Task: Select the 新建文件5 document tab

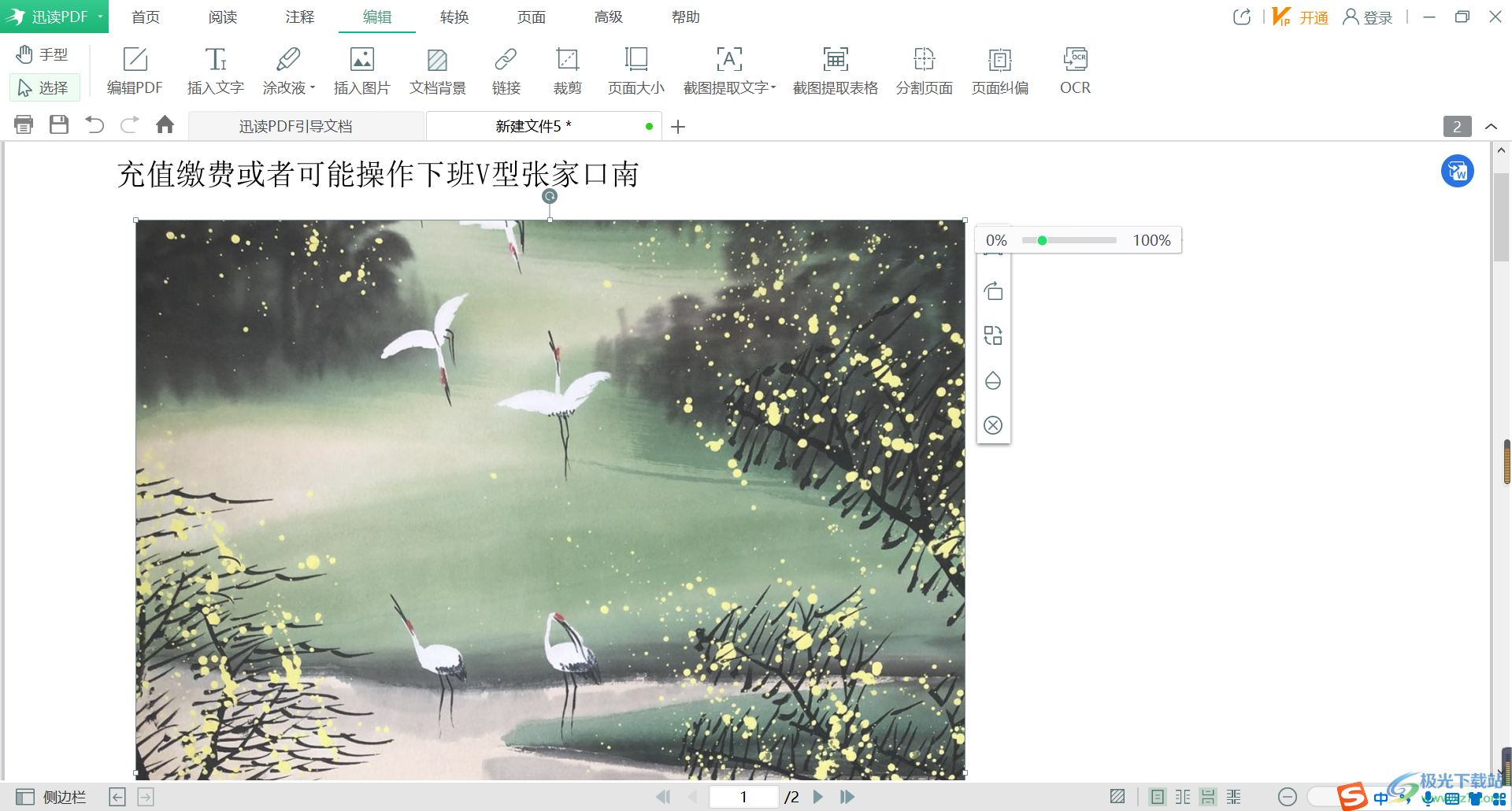Action: pyautogui.click(x=543, y=126)
